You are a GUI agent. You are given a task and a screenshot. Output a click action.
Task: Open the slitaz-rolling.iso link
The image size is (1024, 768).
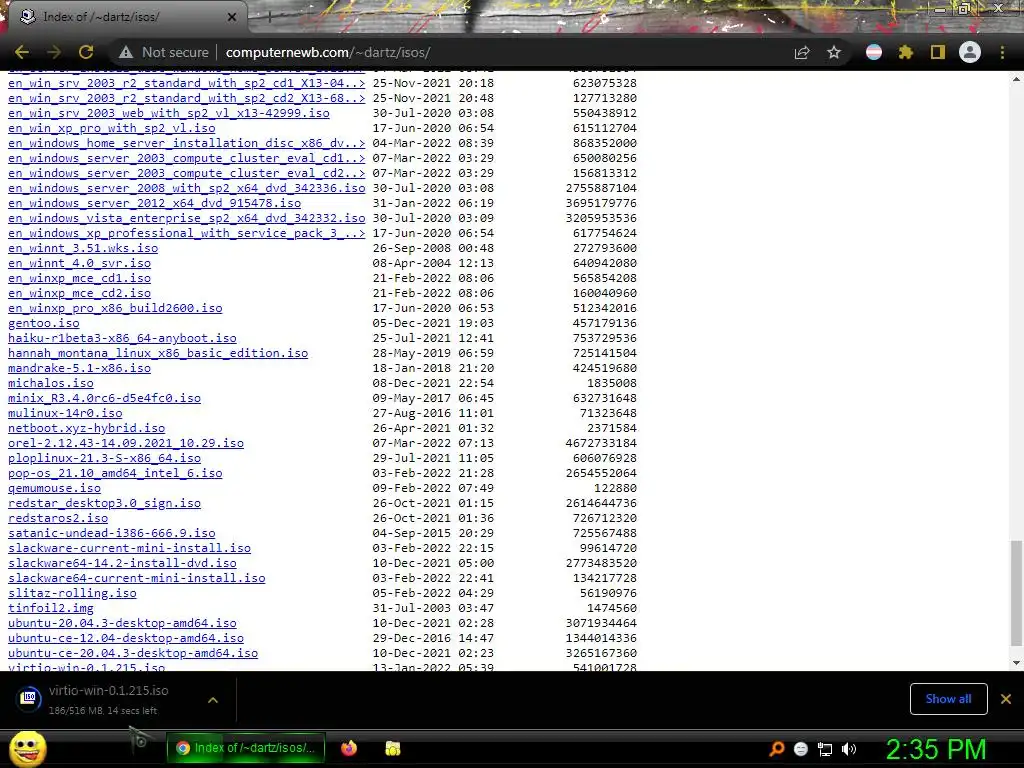(72, 594)
